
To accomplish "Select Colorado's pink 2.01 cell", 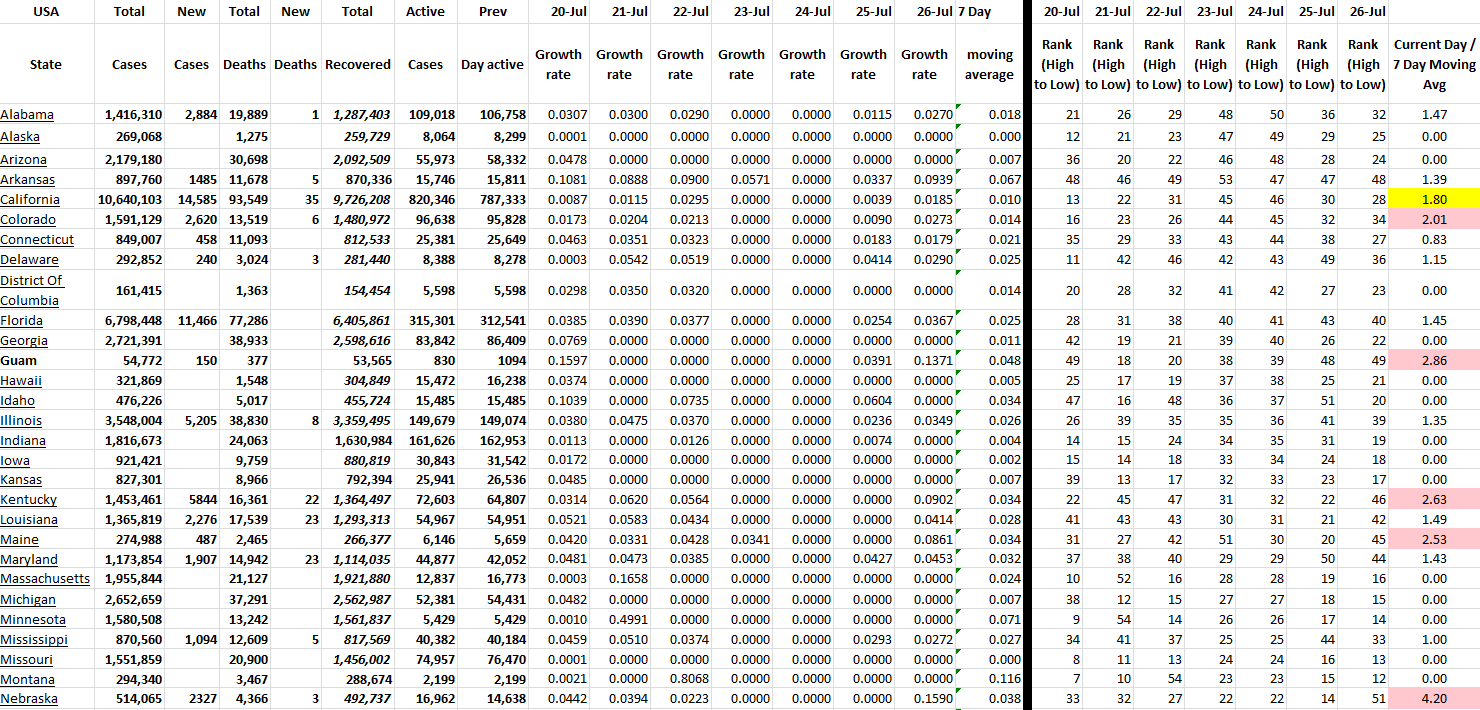I will tap(1433, 219).
